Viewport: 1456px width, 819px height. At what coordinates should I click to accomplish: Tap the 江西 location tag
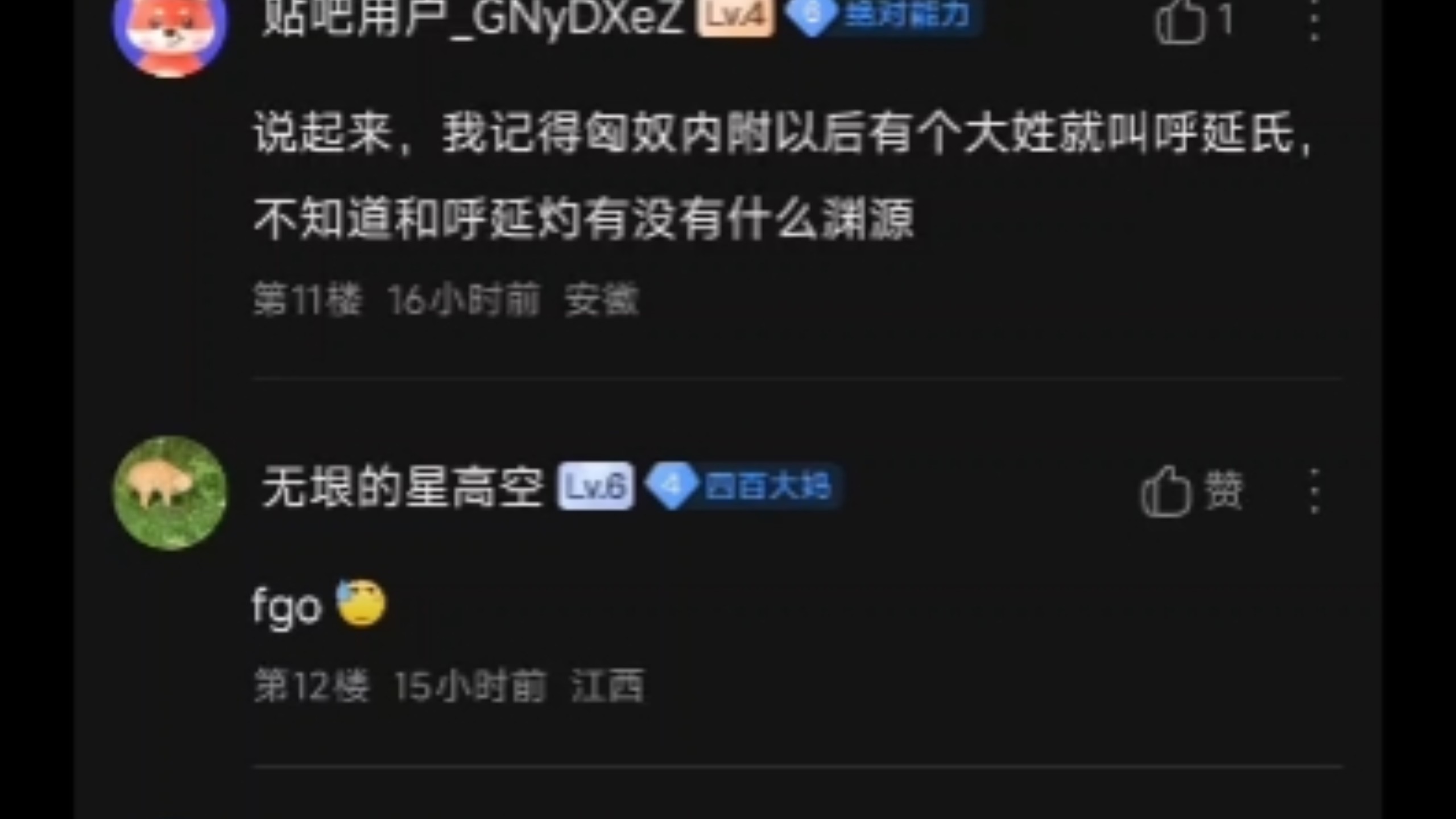tap(607, 685)
